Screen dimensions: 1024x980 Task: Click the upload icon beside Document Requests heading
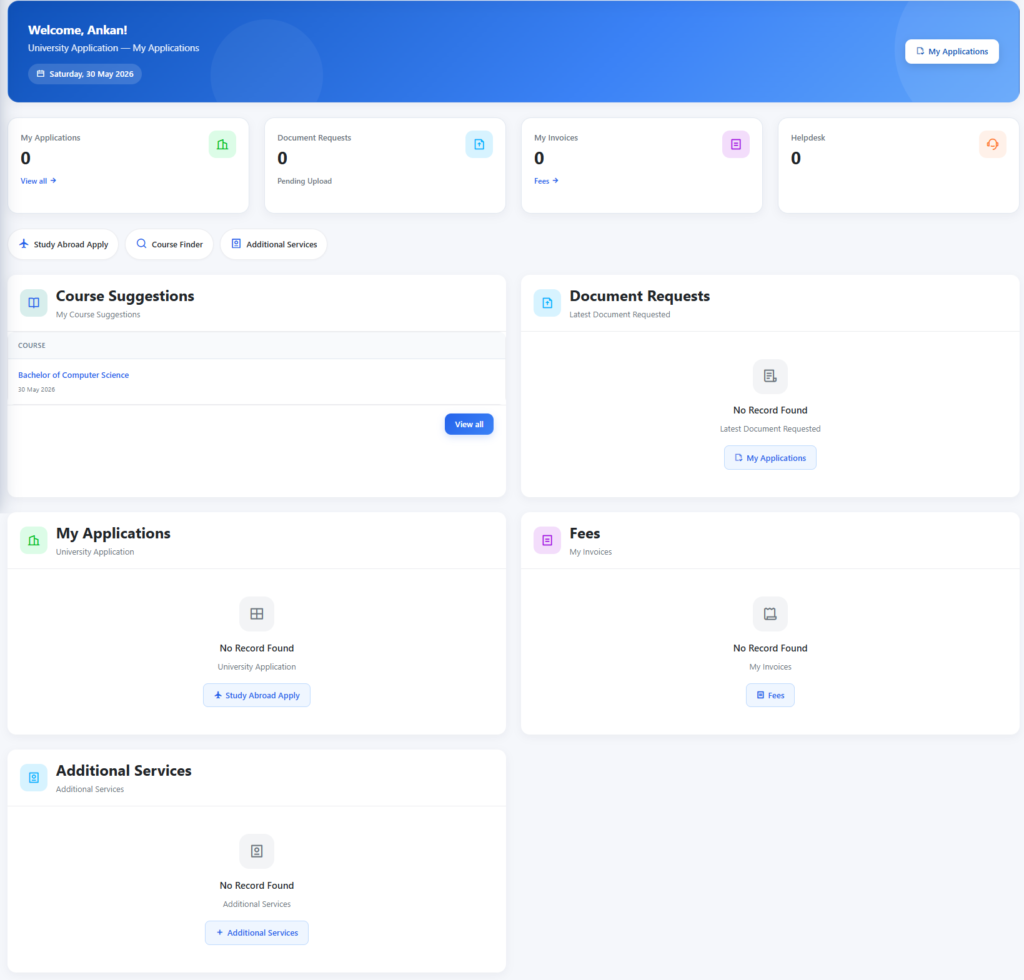547,303
